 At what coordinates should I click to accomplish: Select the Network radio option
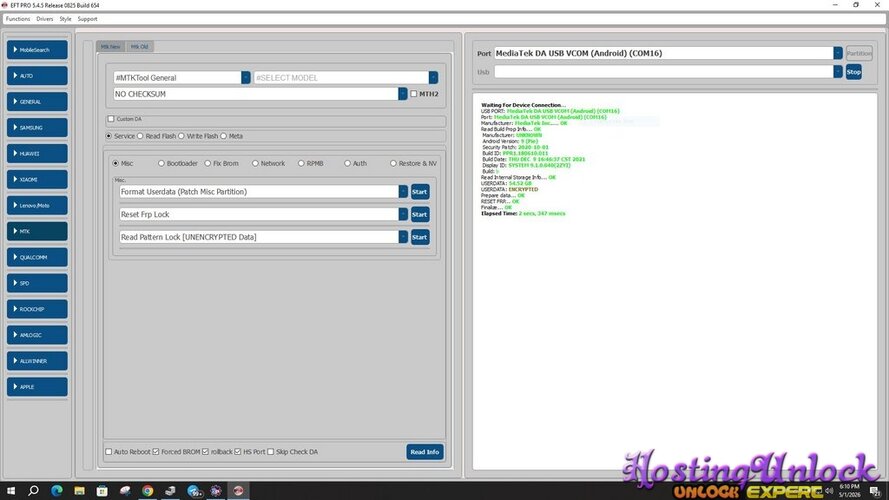pos(256,163)
